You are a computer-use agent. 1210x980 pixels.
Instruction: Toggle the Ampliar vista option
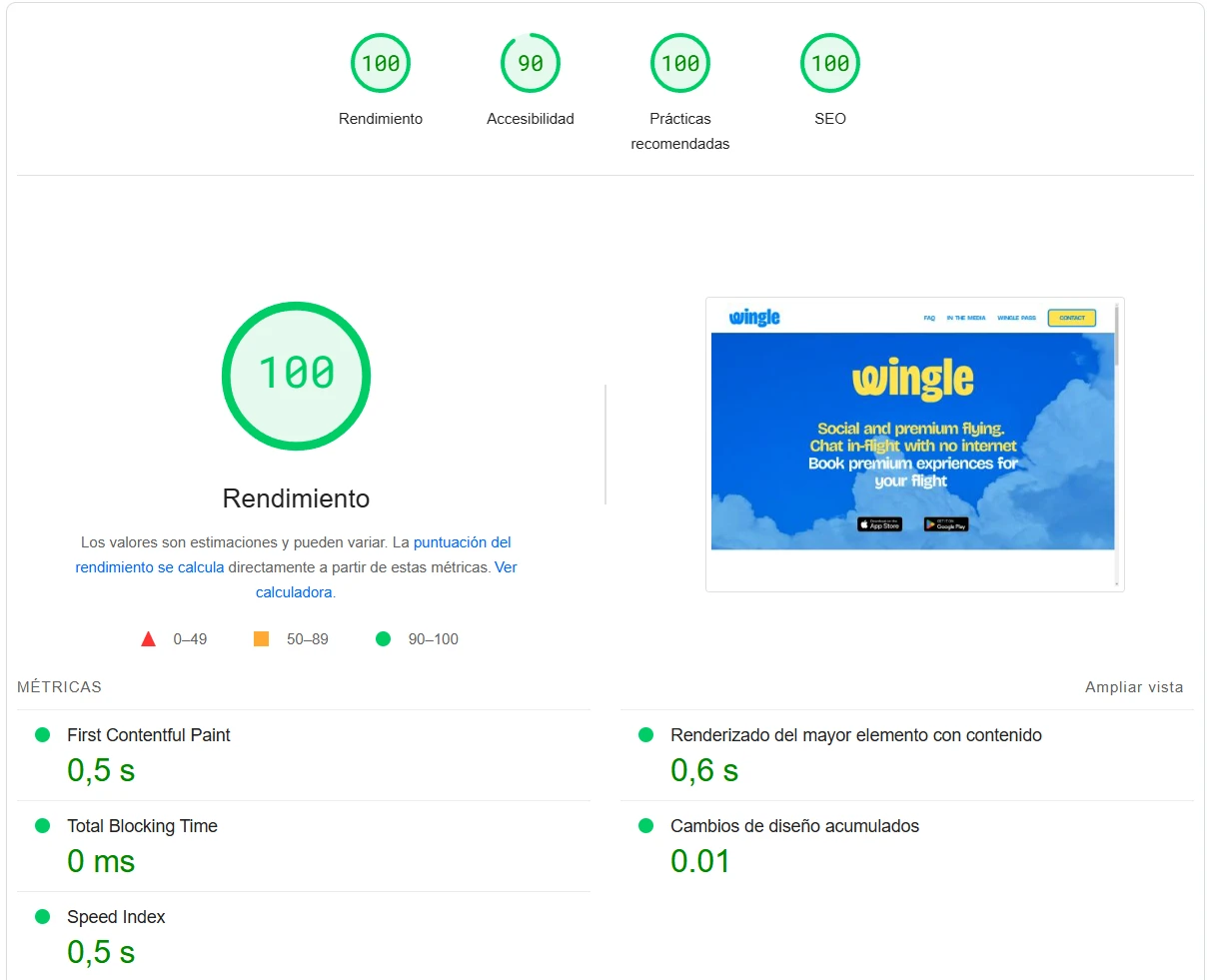(1133, 687)
